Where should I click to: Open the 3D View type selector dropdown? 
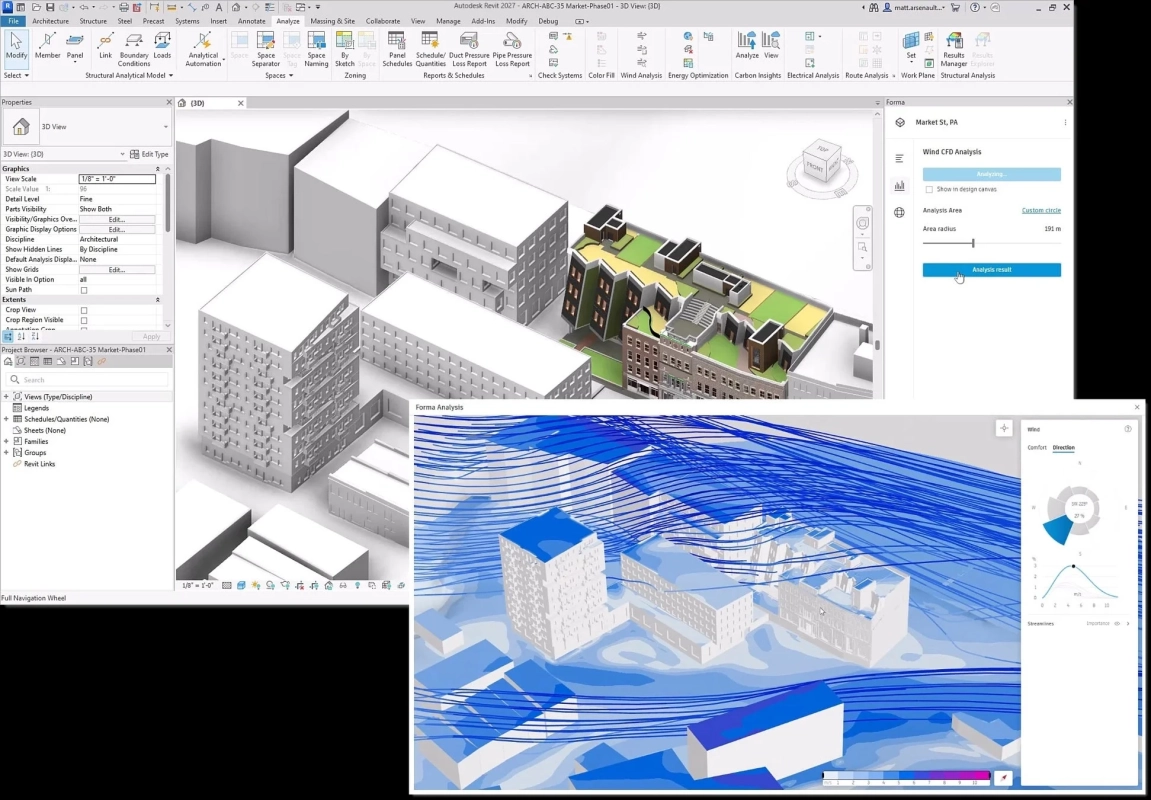165,126
